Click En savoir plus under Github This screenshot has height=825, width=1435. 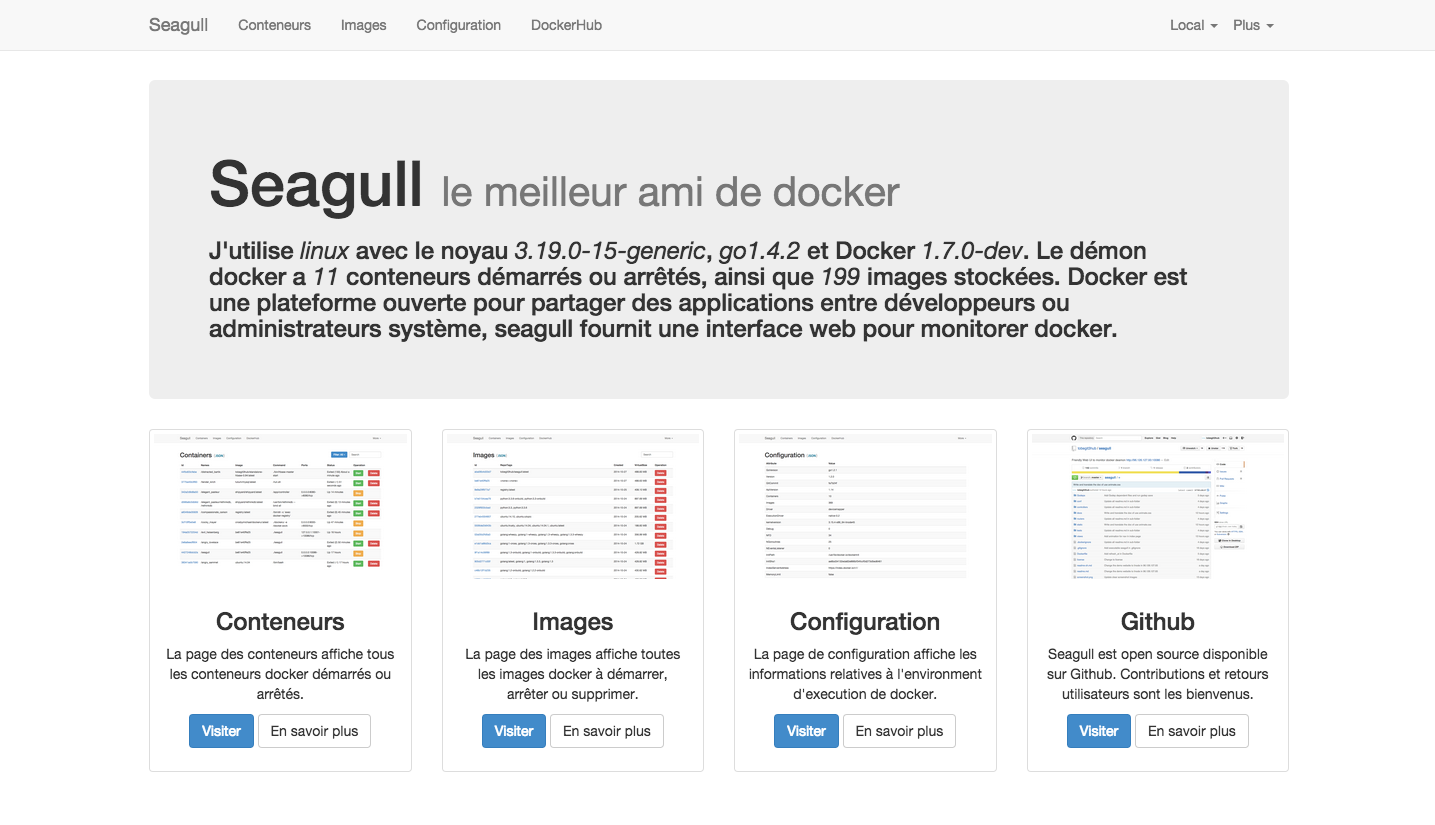pyautogui.click(x=1192, y=731)
